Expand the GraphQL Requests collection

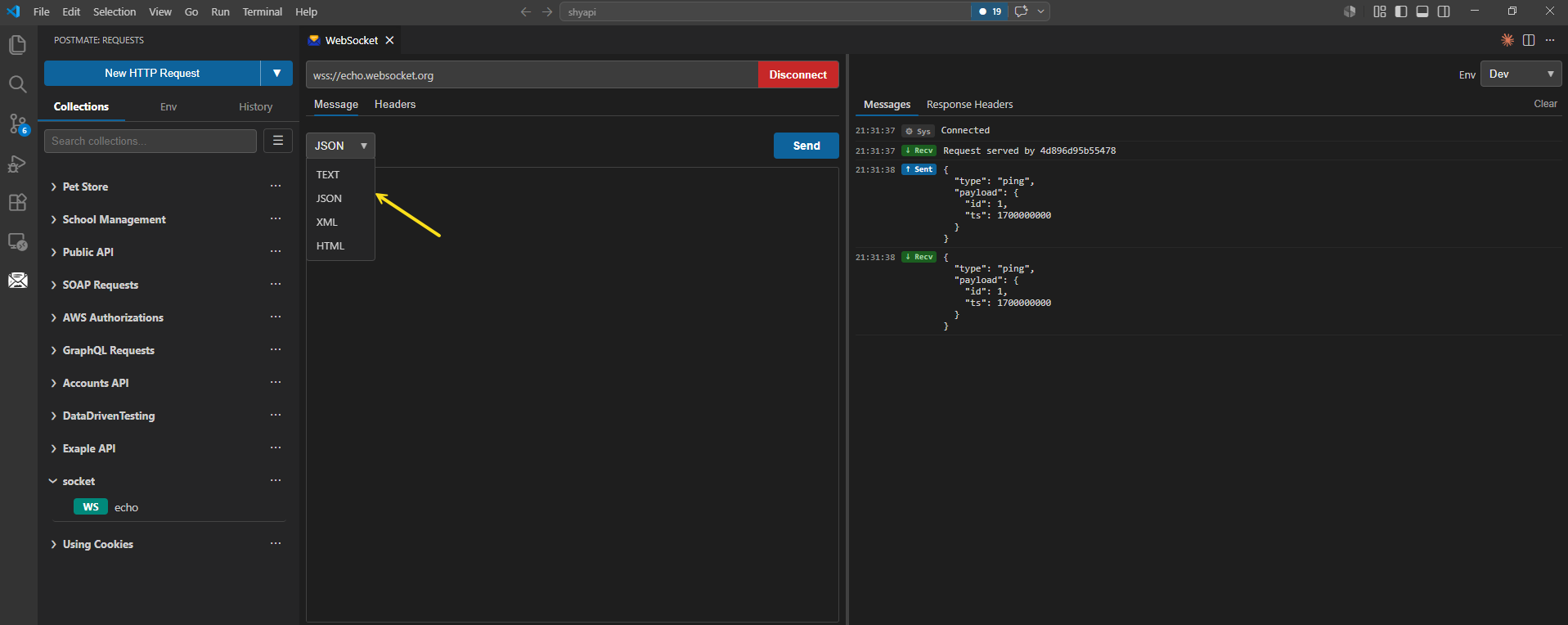[54, 350]
